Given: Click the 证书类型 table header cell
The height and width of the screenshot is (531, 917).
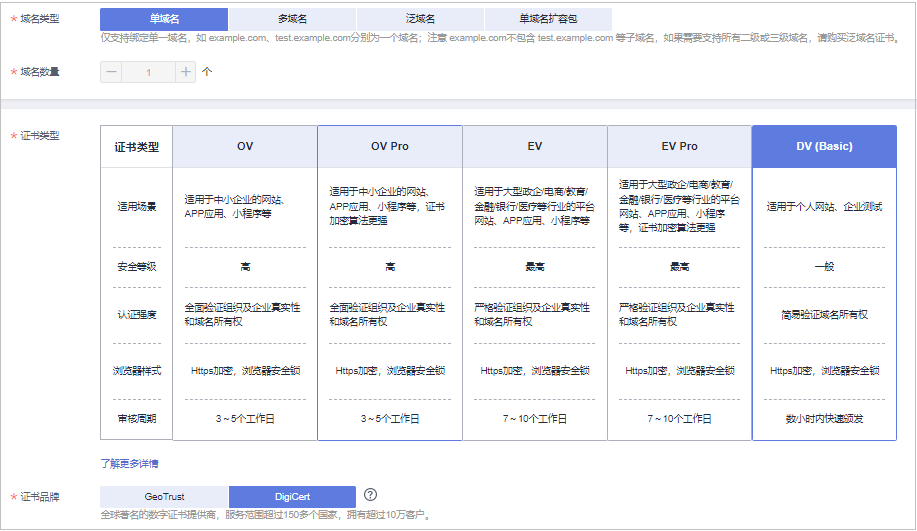Looking at the screenshot, I should click(x=137, y=147).
